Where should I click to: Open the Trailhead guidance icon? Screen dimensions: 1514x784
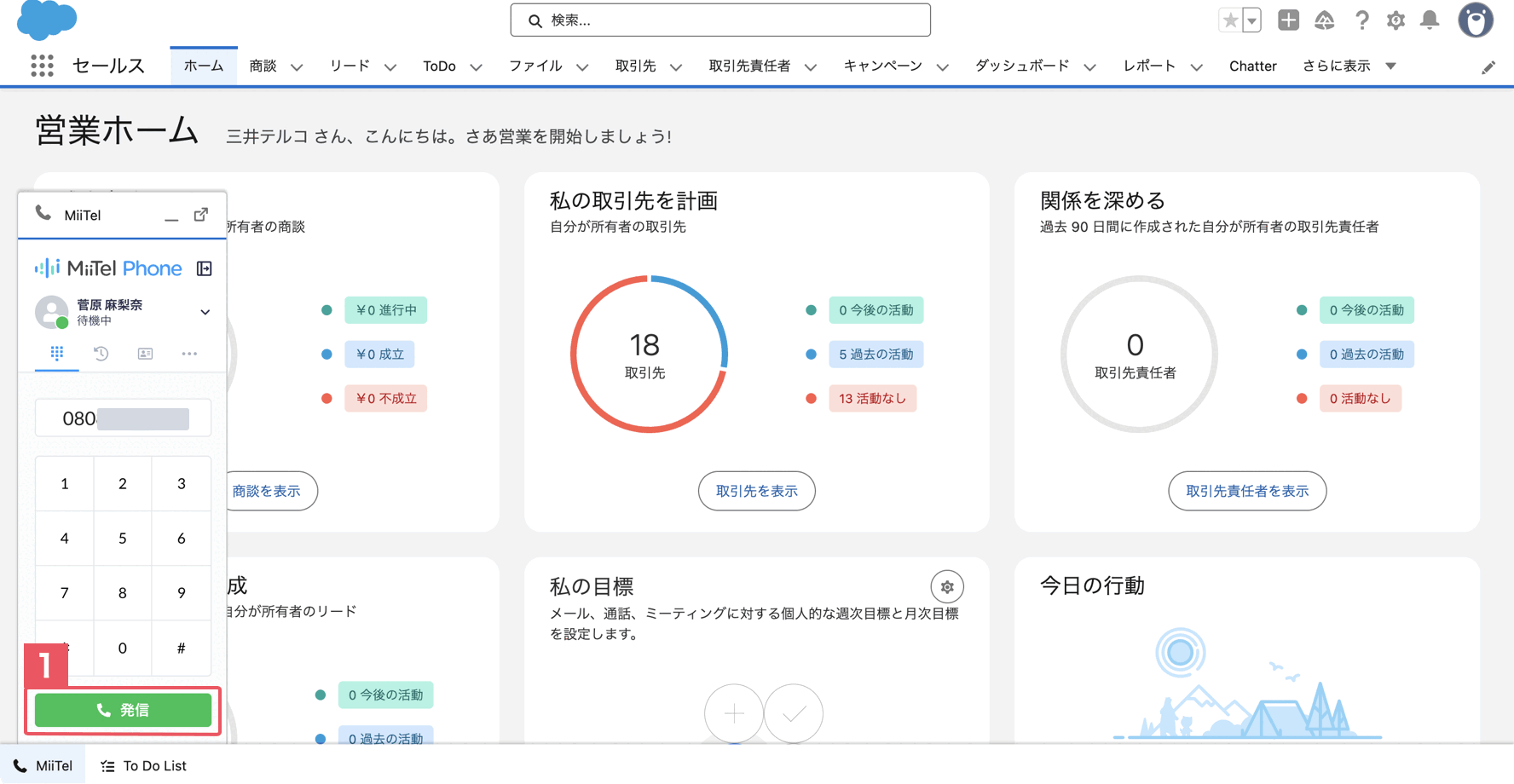click(1324, 20)
